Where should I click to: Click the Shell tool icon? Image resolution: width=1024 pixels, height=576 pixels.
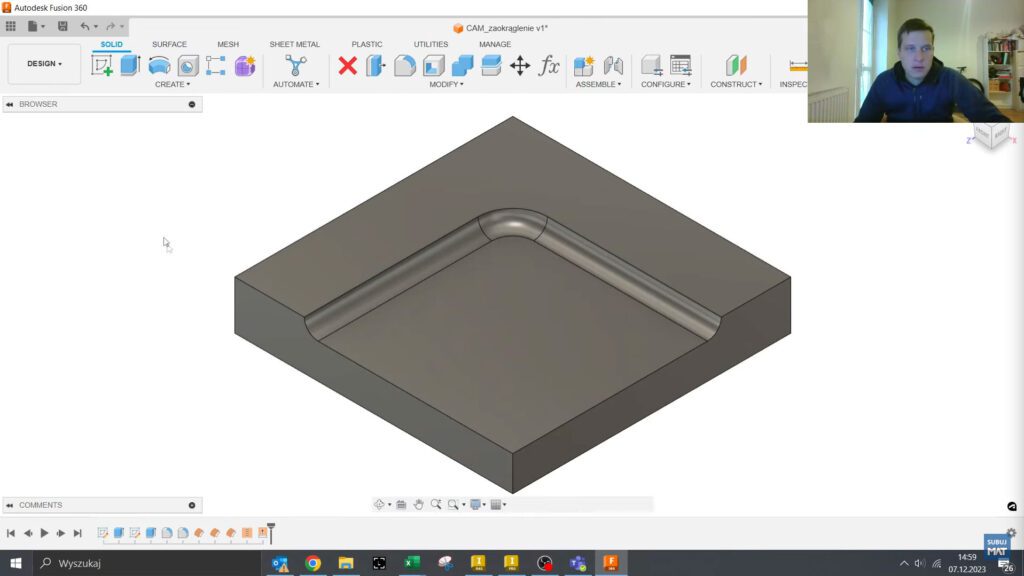point(433,66)
